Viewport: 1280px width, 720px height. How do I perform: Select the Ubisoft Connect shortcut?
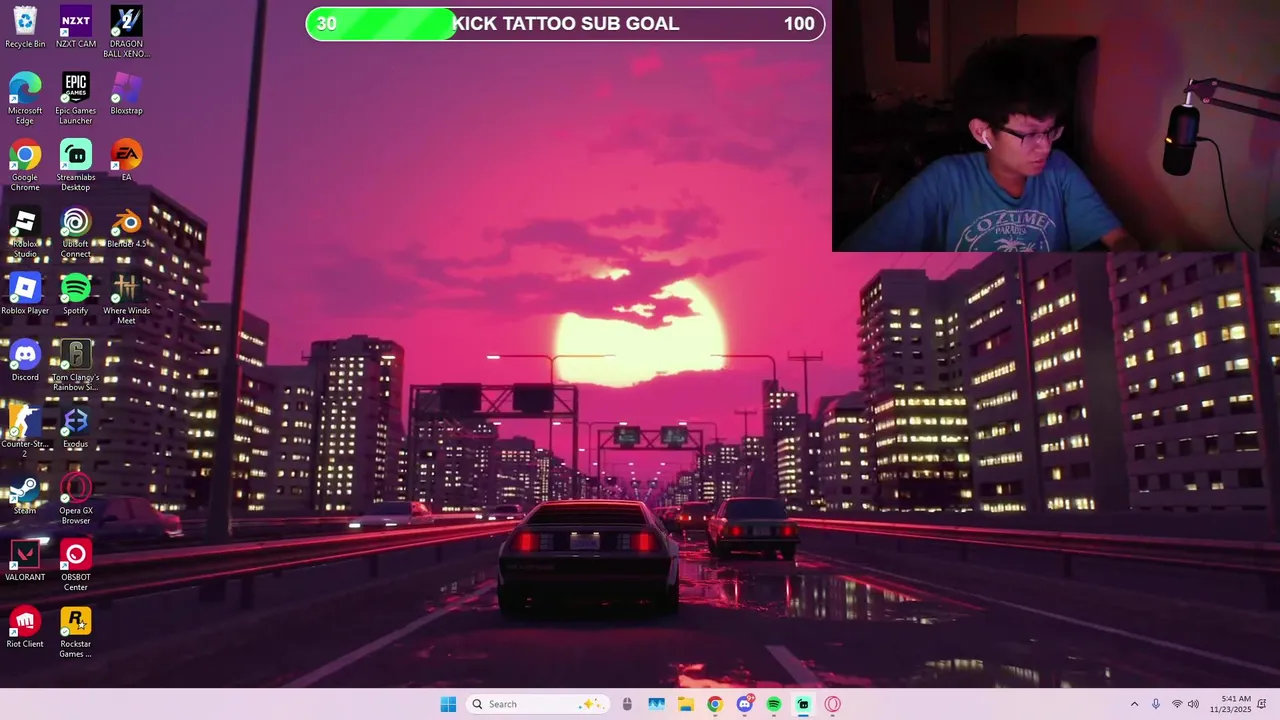[76, 232]
